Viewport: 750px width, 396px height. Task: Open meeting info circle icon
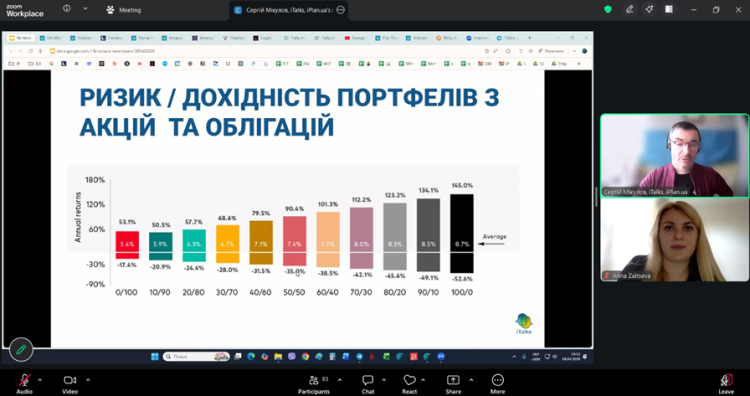pos(67,9)
